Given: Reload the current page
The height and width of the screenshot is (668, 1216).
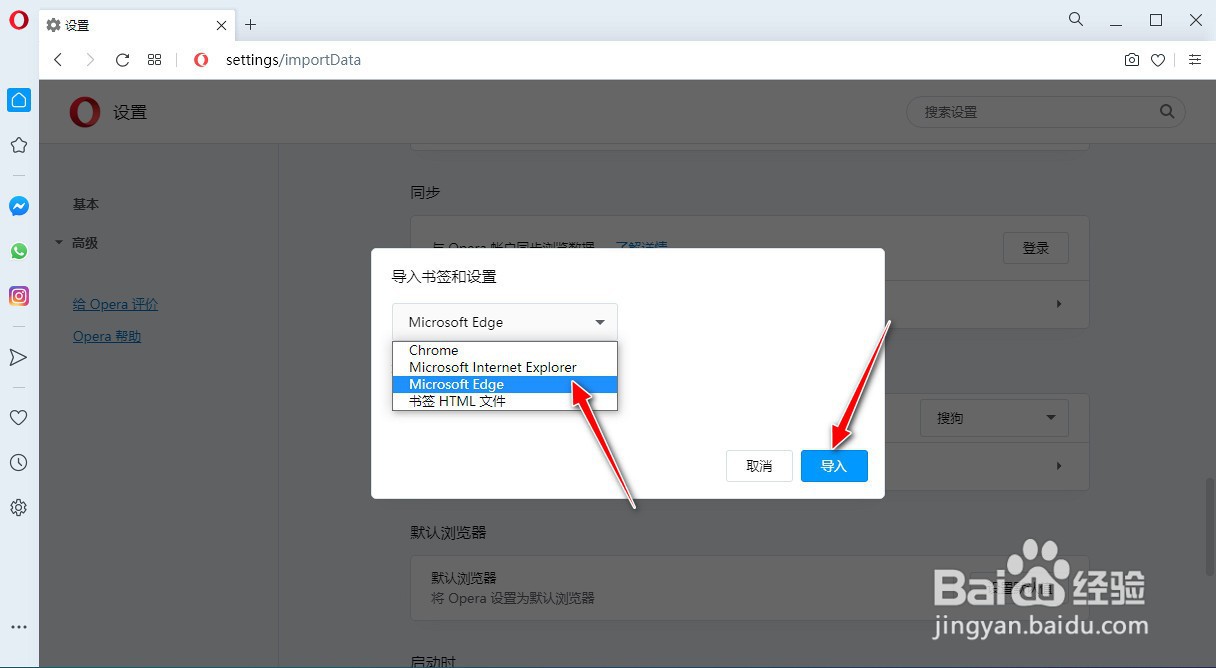Looking at the screenshot, I should (122, 60).
